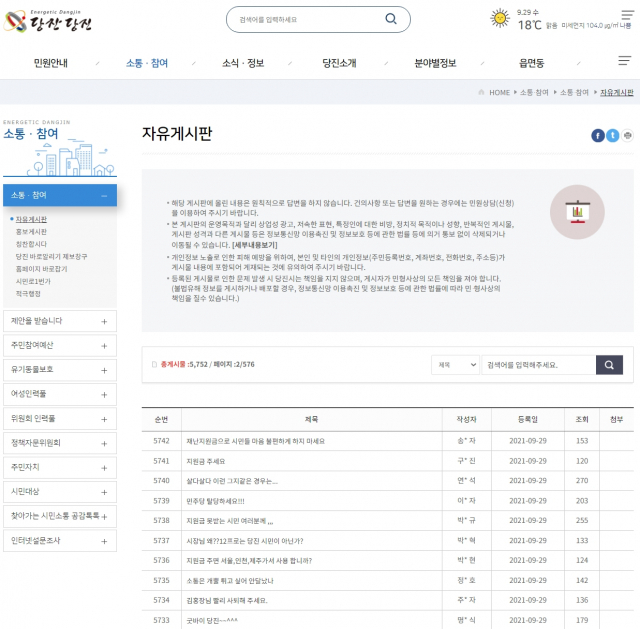Collapse the 소통·참여 sidebar section
The height and width of the screenshot is (629, 640).
point(104,196)
